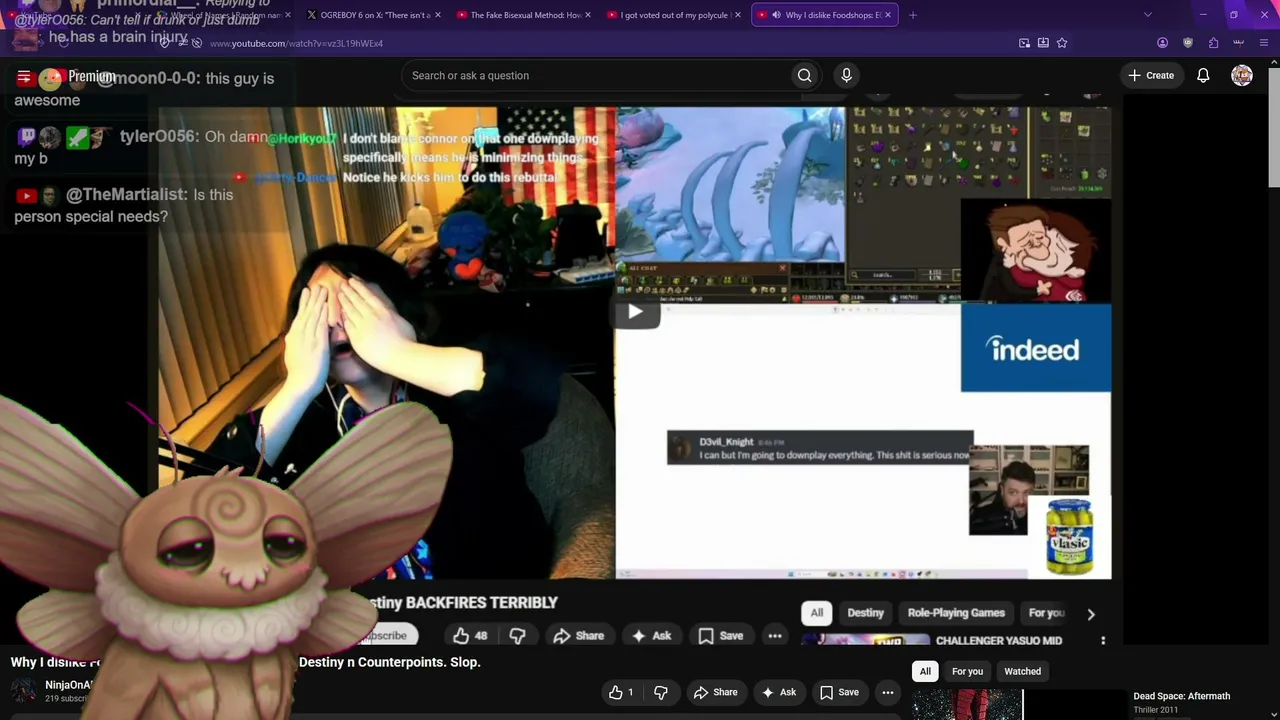Share the Foodshops video from bottom row
Viewport: 1280px width, 720px height.
tap(715, 692)
